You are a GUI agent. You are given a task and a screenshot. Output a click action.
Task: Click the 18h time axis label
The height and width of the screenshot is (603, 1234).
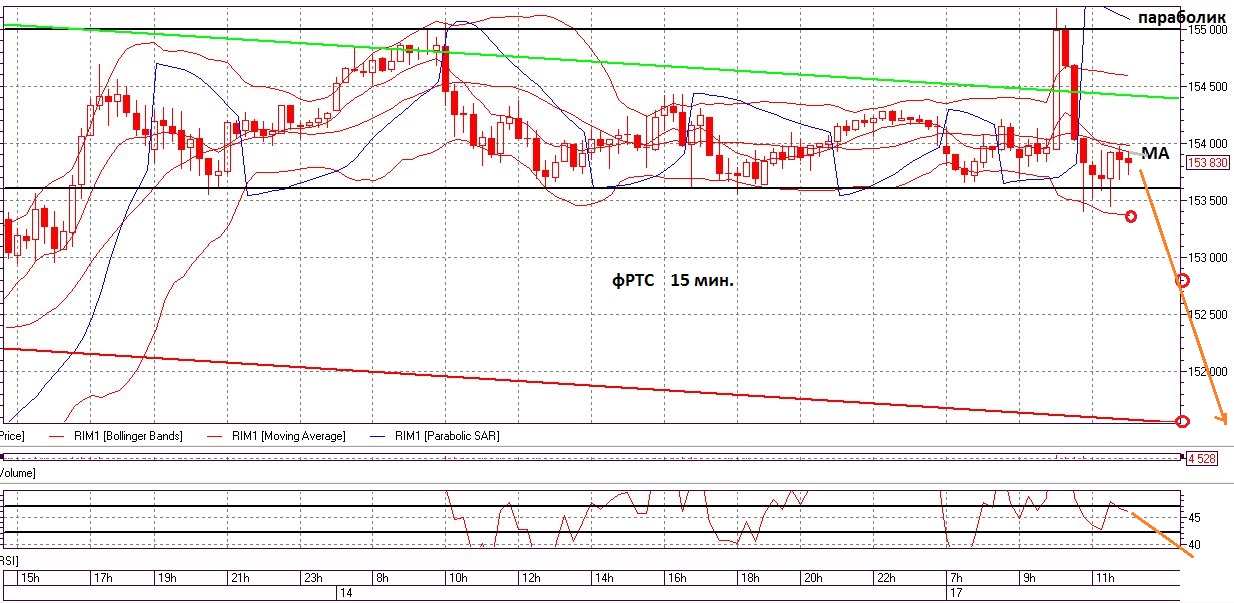[751, 579]
